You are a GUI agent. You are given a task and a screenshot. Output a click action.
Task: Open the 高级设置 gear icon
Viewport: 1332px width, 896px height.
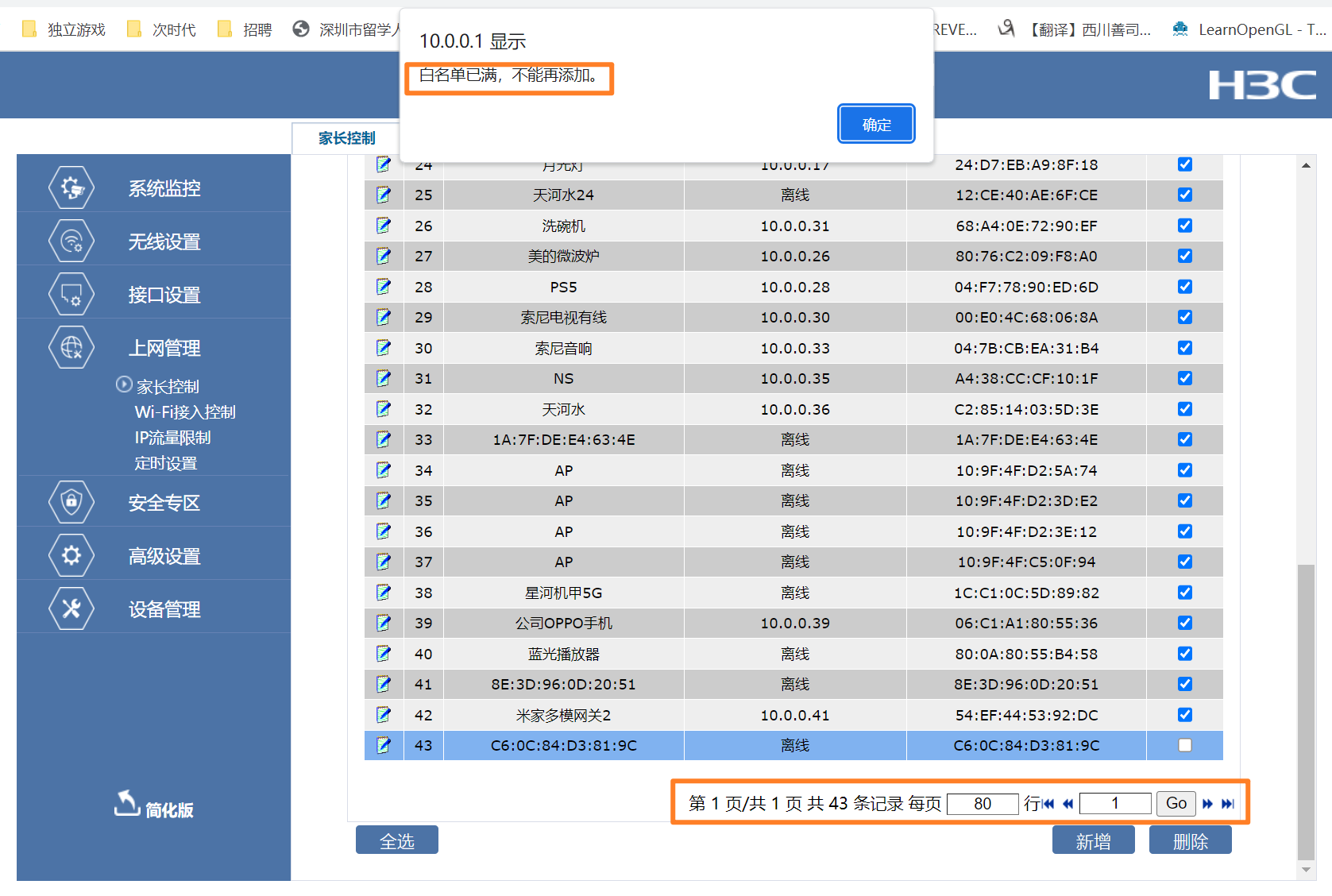pos(71,555)
